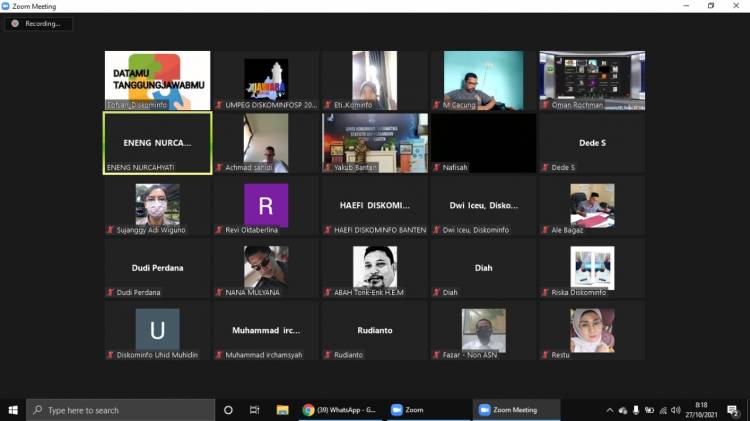Click muted mic icon beside Ale Bagaz

(x=545, y=230)
